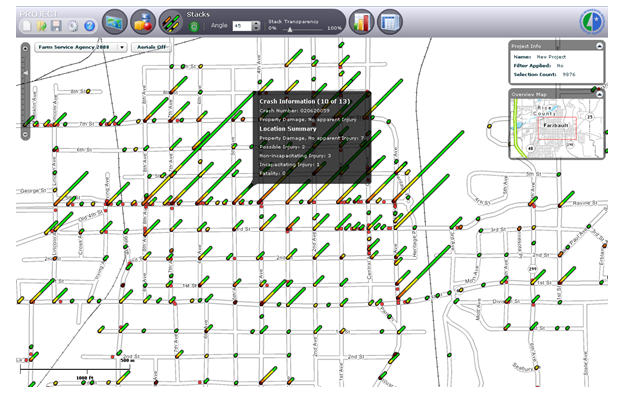Click the save project floppy icon
Screen dimensions: 627x396
click(x=56, y=26)
